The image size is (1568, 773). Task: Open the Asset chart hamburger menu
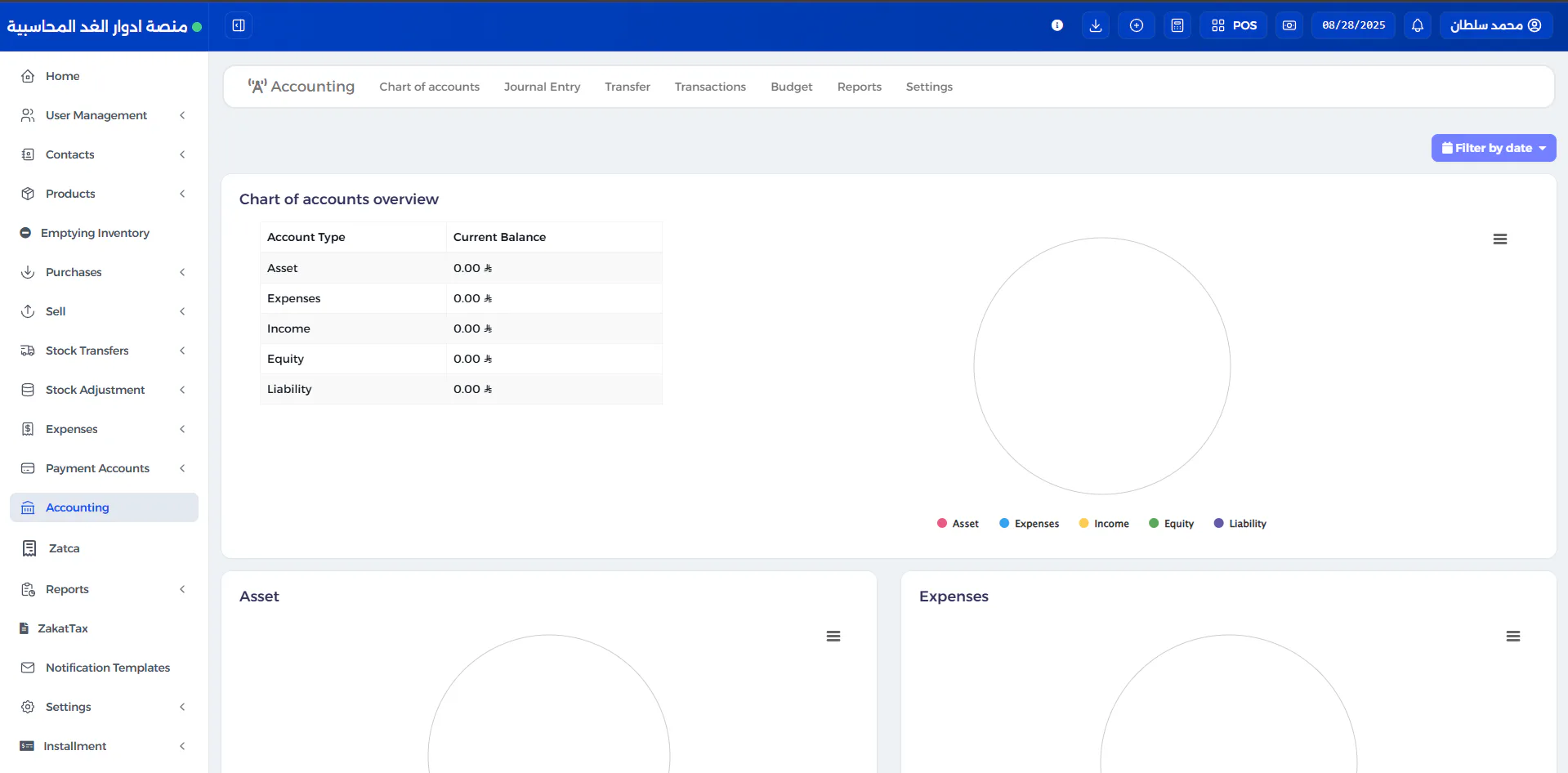(x=833, y=637)
